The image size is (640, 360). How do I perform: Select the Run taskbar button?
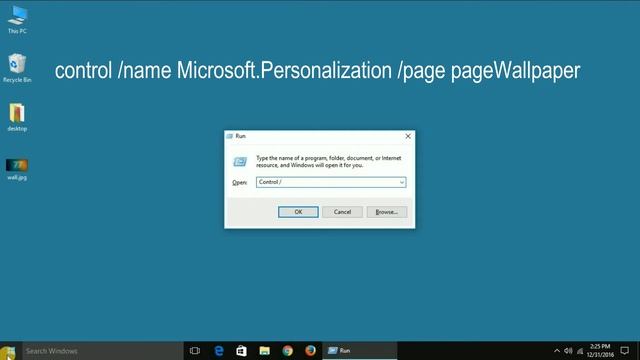(360, 351)
